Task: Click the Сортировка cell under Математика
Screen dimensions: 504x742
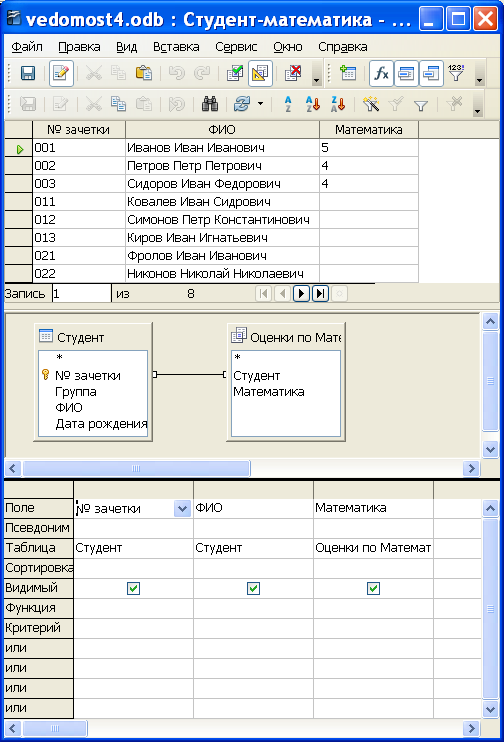Action: 373,568
